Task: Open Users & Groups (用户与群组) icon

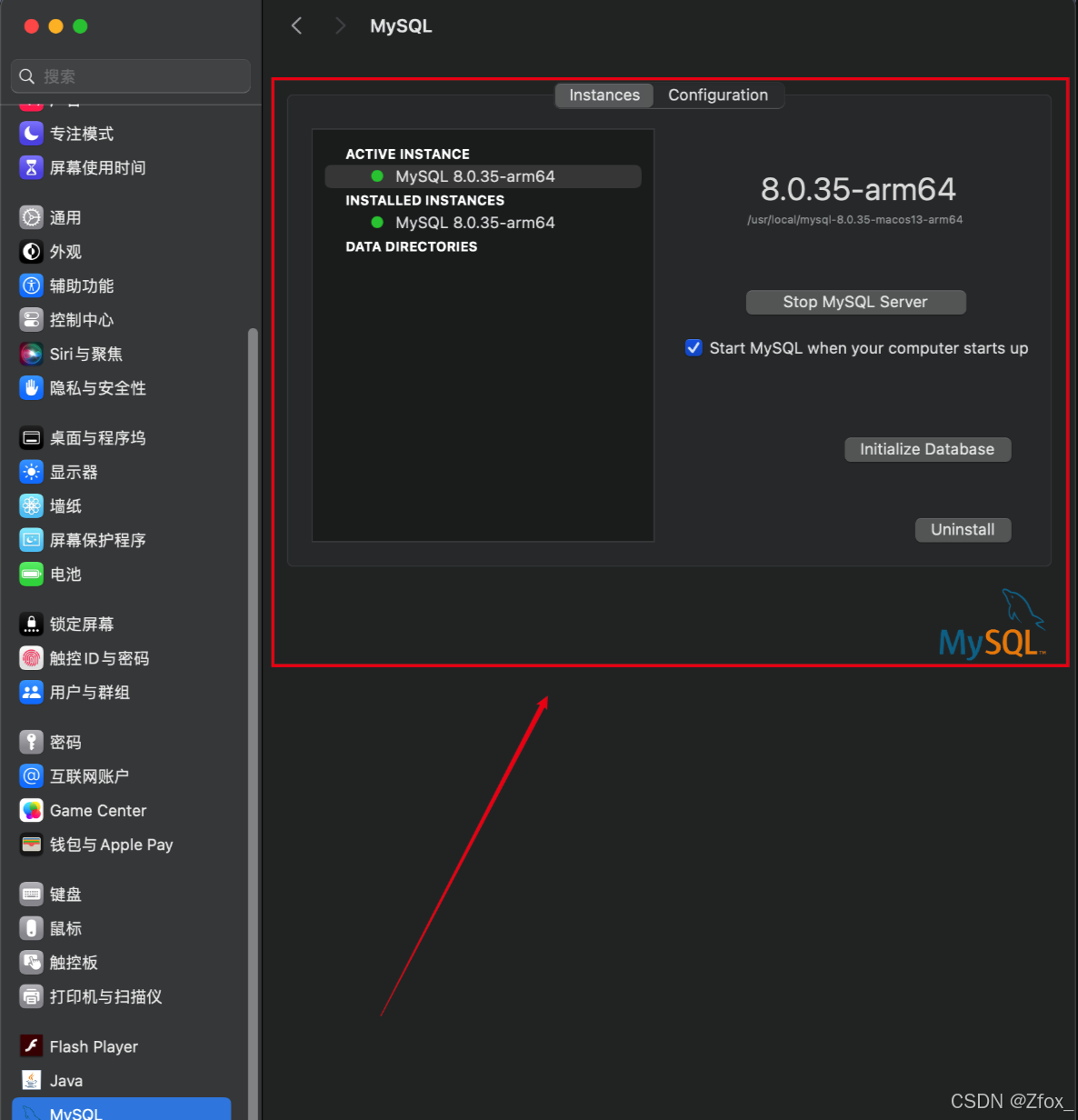Action: 32,693
